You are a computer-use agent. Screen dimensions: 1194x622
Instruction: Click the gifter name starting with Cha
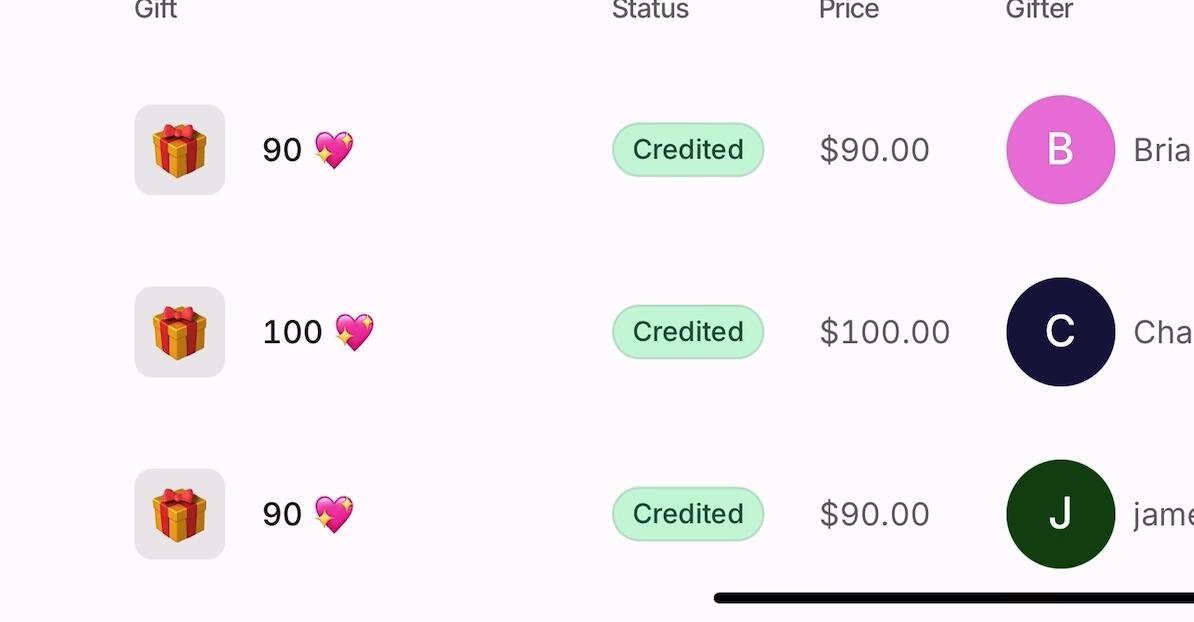point(1162,332)
